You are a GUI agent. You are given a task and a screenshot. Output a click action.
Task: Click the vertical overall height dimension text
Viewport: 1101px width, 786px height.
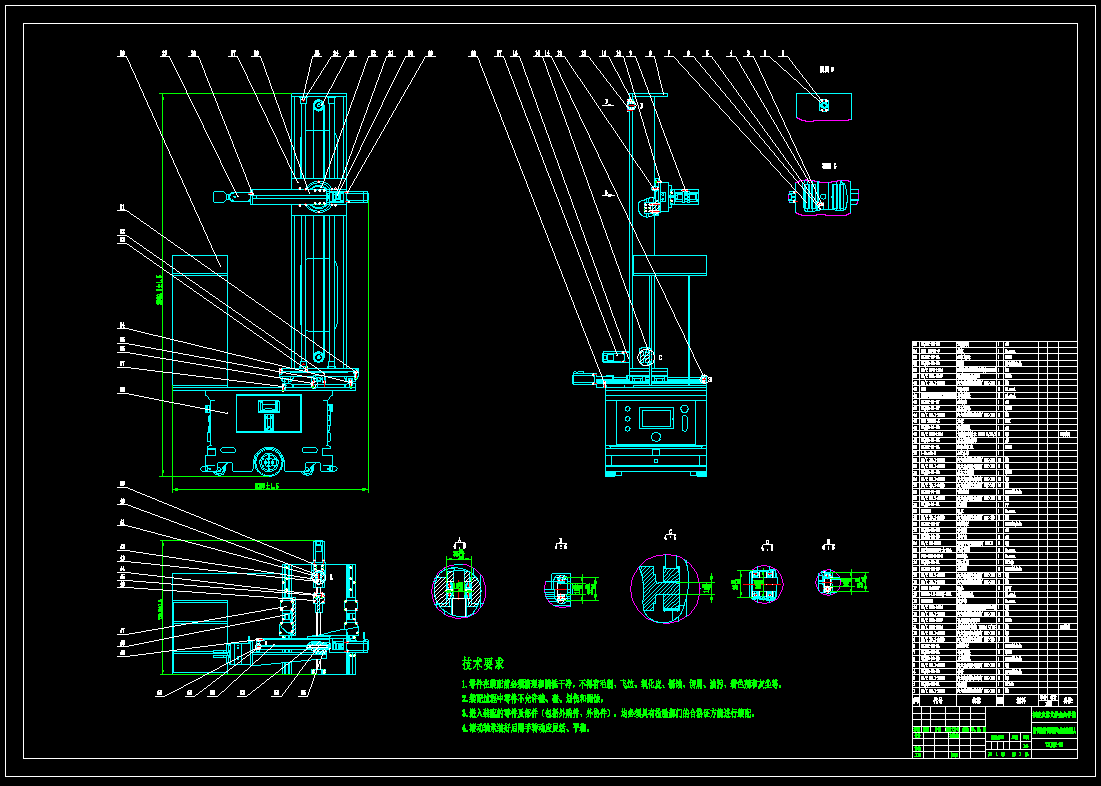(159, 289)
